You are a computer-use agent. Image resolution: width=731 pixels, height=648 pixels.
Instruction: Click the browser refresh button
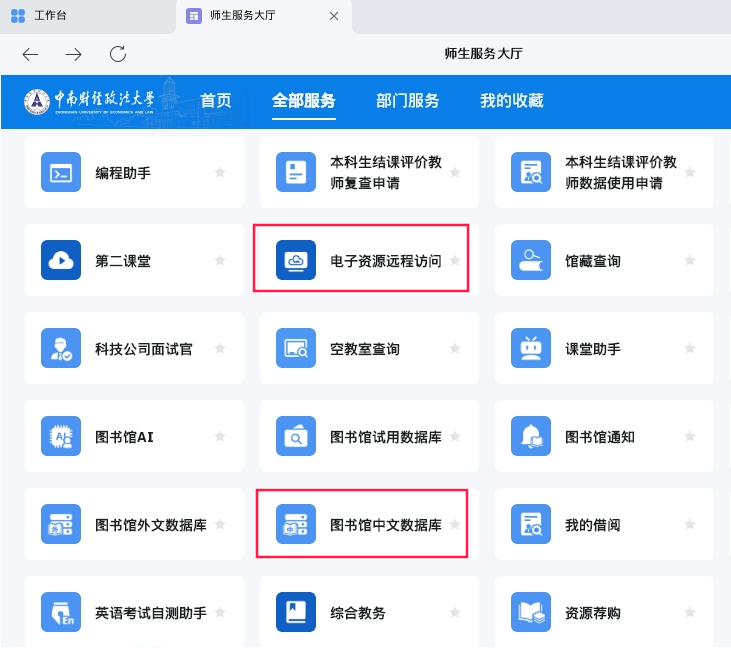[x=118, y=54]
